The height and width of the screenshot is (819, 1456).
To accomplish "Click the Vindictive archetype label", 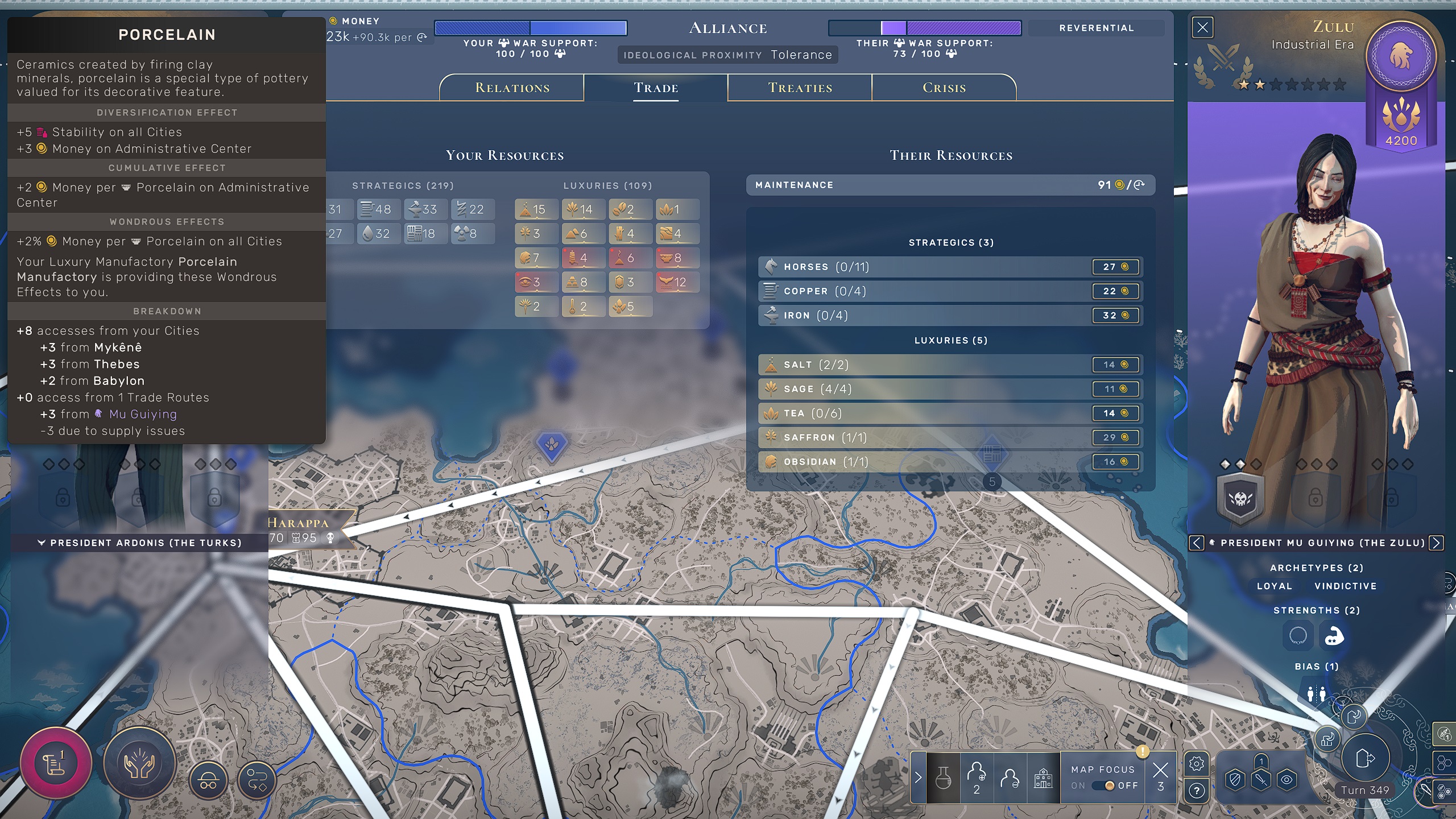I will tap(1345, 586).
